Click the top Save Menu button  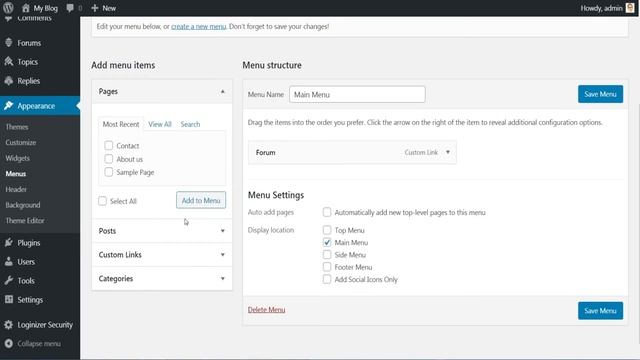[x=600, y=94]
